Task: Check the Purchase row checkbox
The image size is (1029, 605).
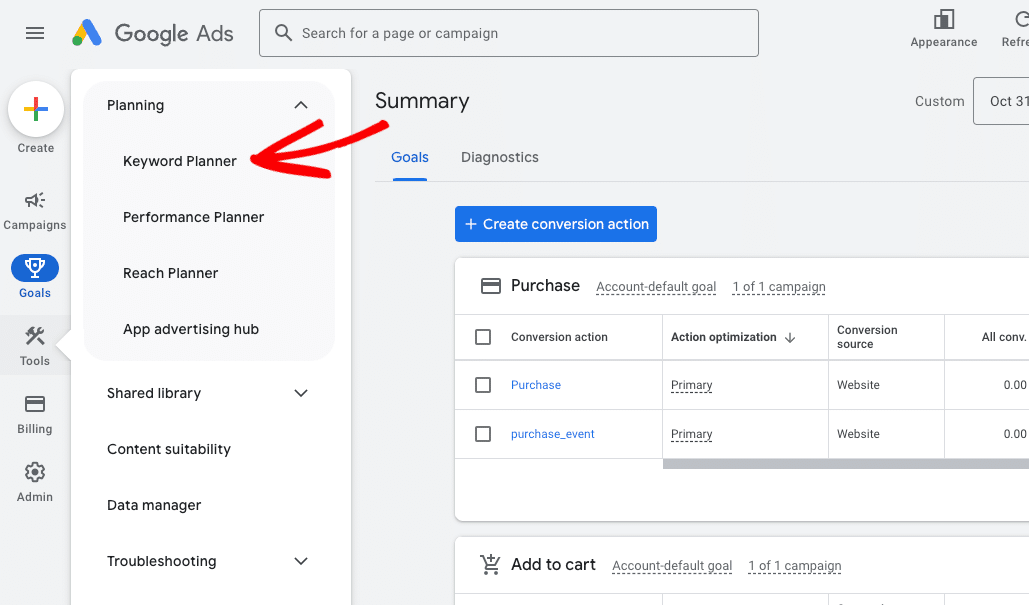Action: 483,385
